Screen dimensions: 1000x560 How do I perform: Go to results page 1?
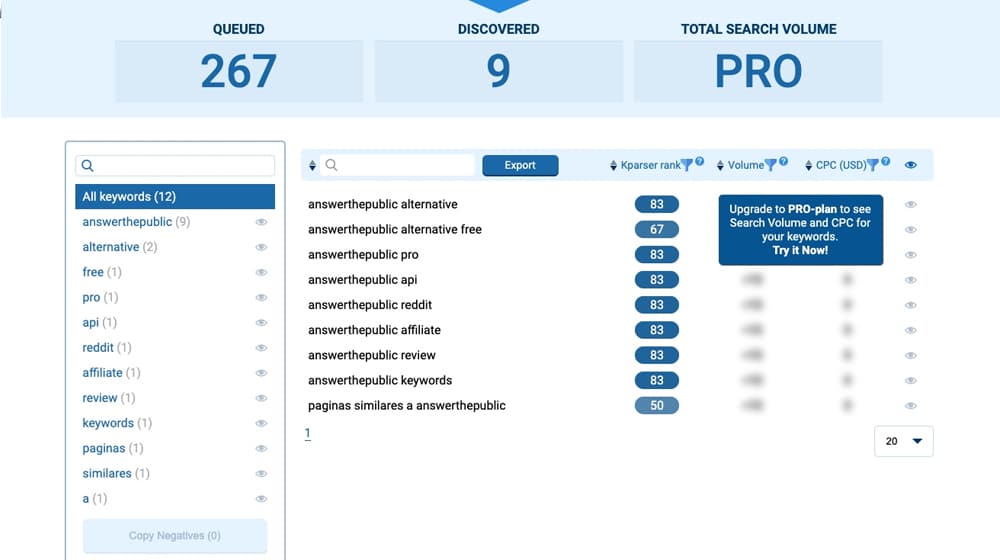click(307, 434)
